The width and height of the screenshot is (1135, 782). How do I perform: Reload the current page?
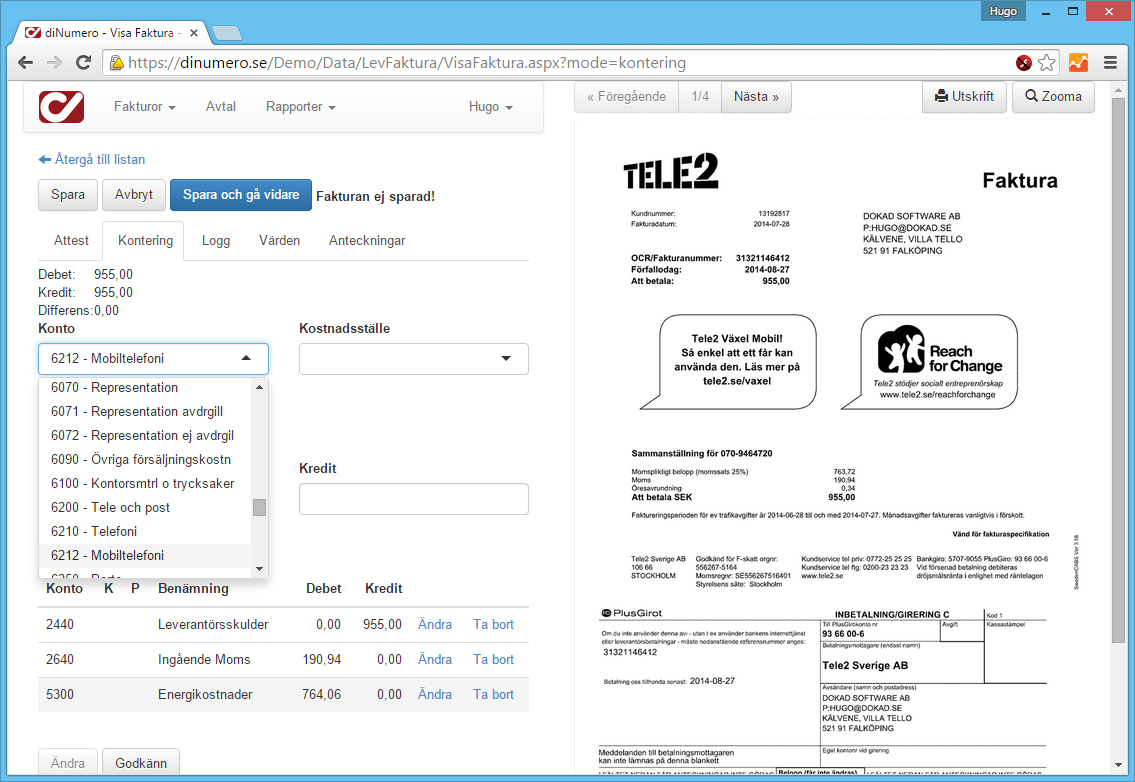pyautogui.click(x=83, y=63)
